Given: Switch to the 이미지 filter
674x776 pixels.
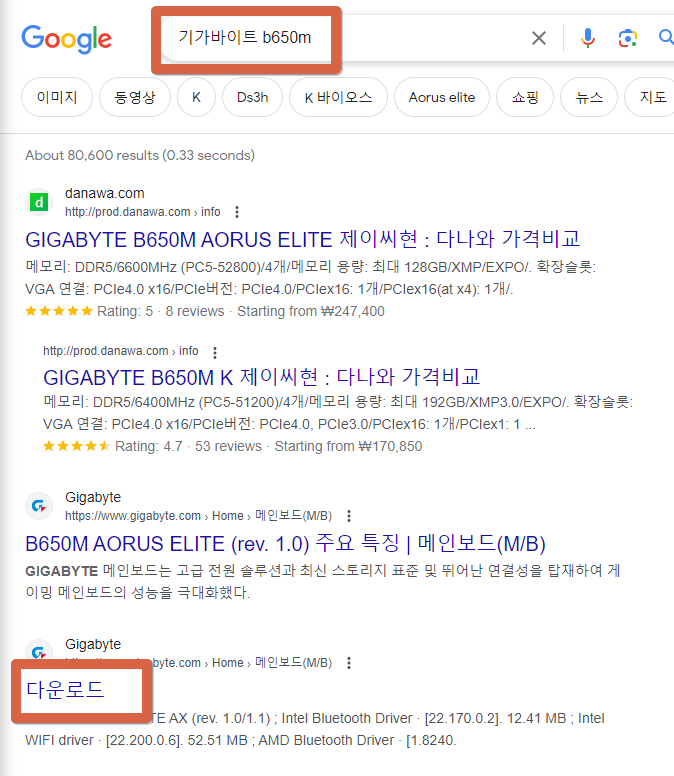Looking at the screenshot, I should click(57, 97).
